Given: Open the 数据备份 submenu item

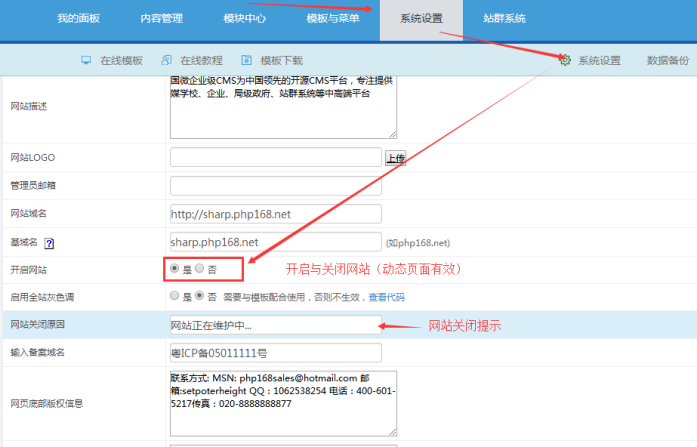Looking at the screenshot, I should coord(667,61).
